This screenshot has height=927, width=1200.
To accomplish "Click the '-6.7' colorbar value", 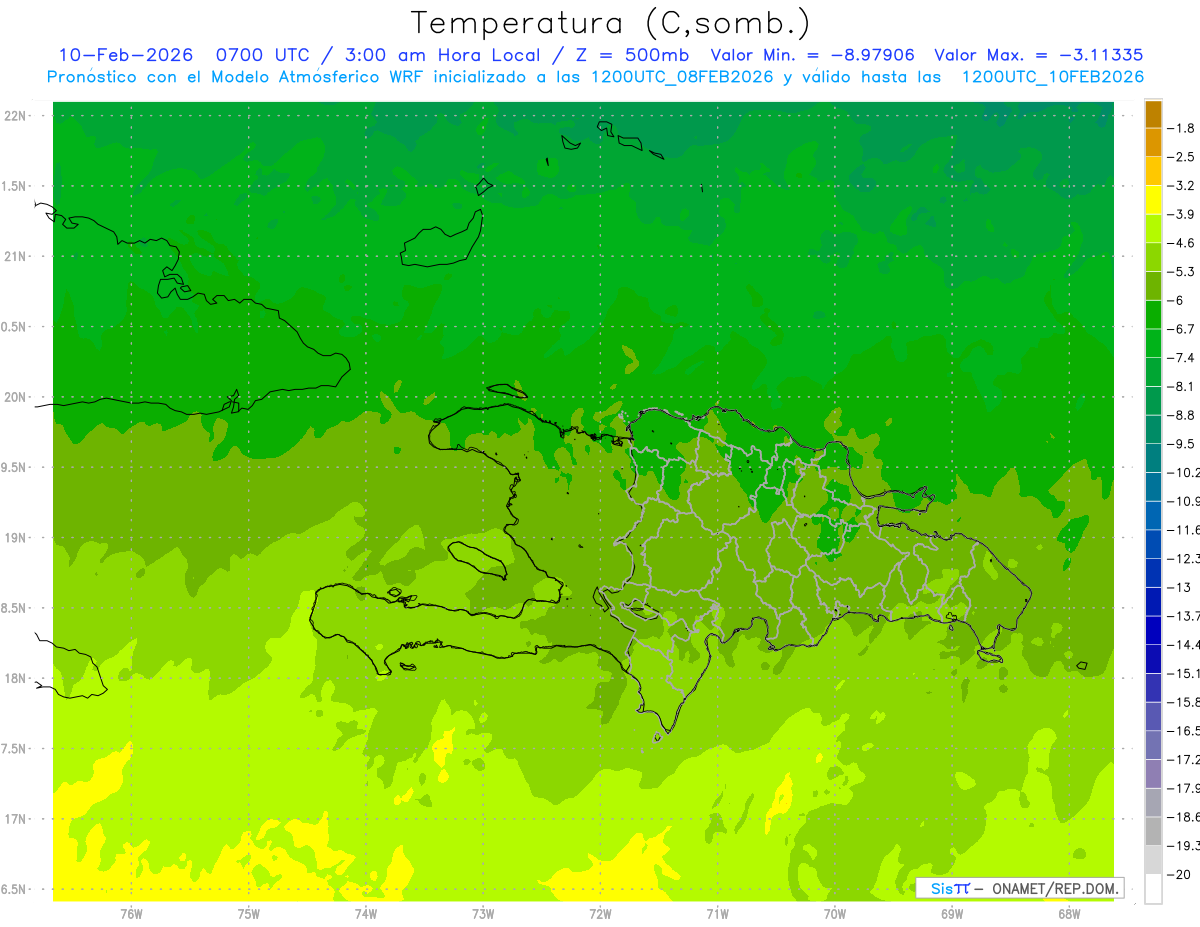I will tap(1183, 329).
